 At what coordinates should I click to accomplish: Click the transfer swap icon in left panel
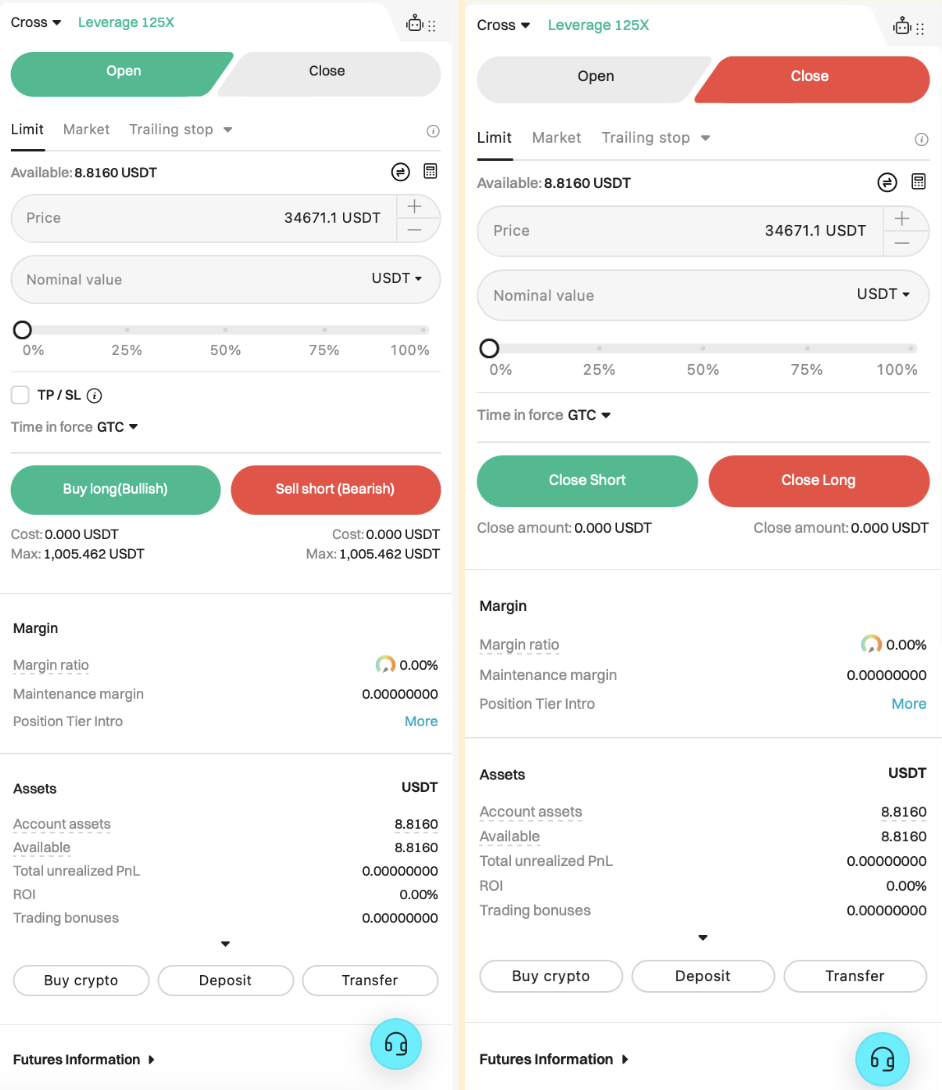[x=400, y=172]
